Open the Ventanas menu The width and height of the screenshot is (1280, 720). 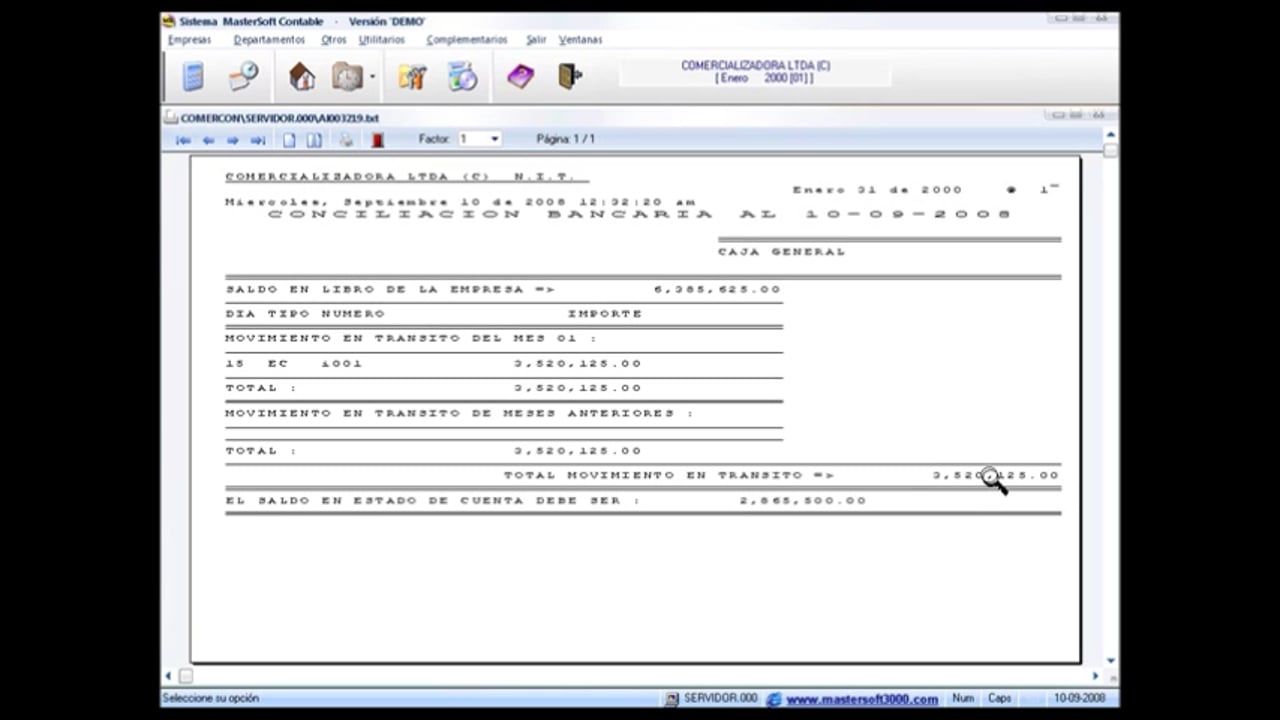580,40
